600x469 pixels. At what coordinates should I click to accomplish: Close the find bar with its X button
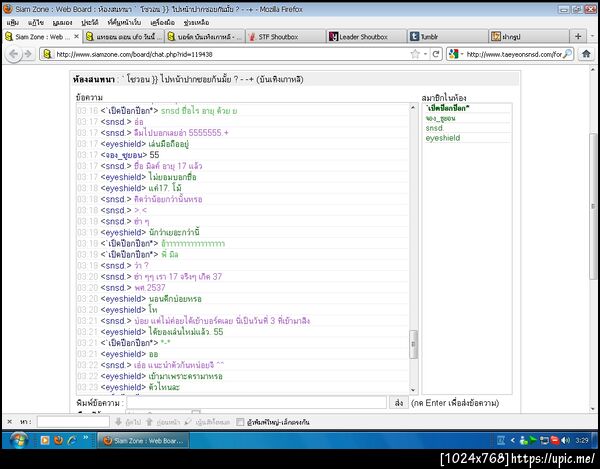point(10,422)
